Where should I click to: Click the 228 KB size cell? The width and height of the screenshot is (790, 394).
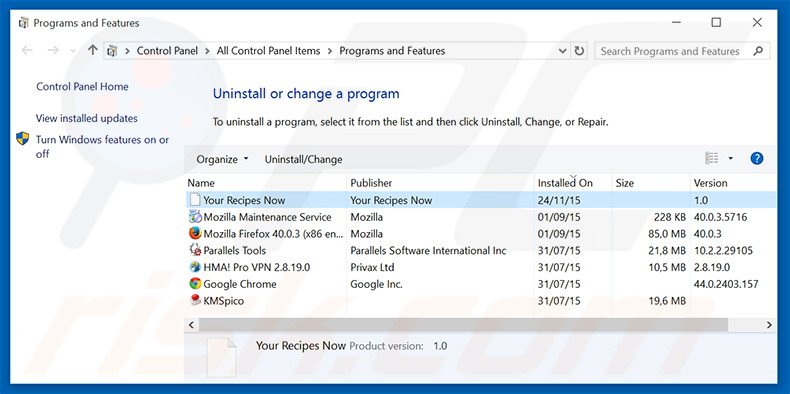(670, 217)
